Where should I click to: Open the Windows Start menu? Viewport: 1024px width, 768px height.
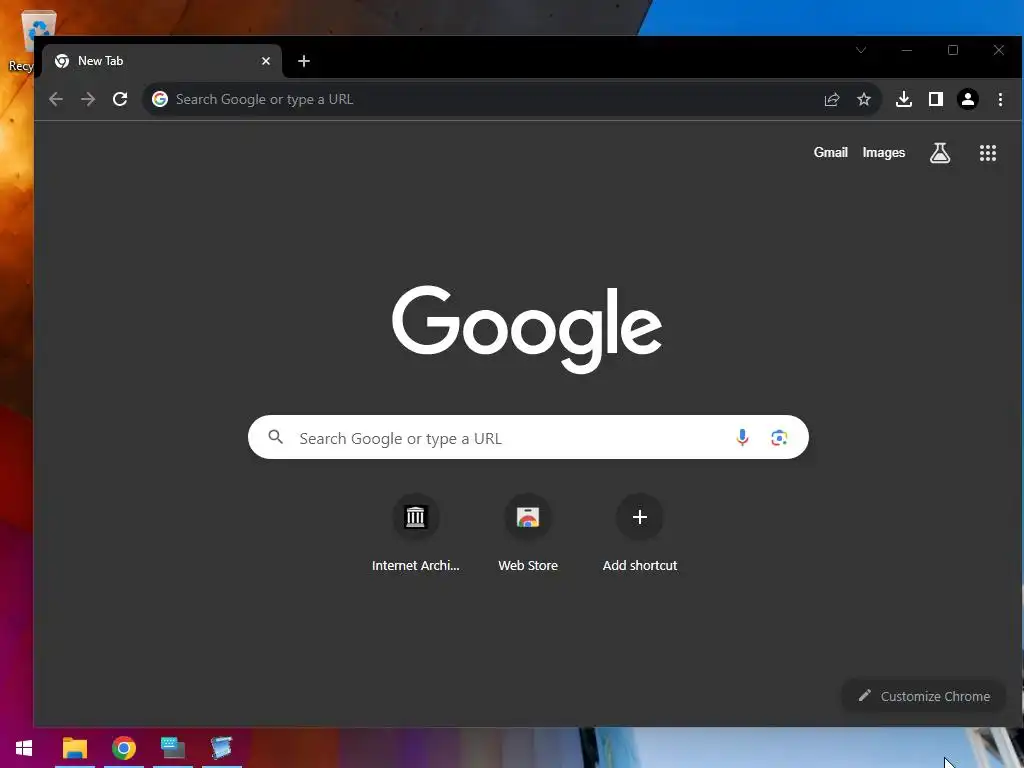24,748
